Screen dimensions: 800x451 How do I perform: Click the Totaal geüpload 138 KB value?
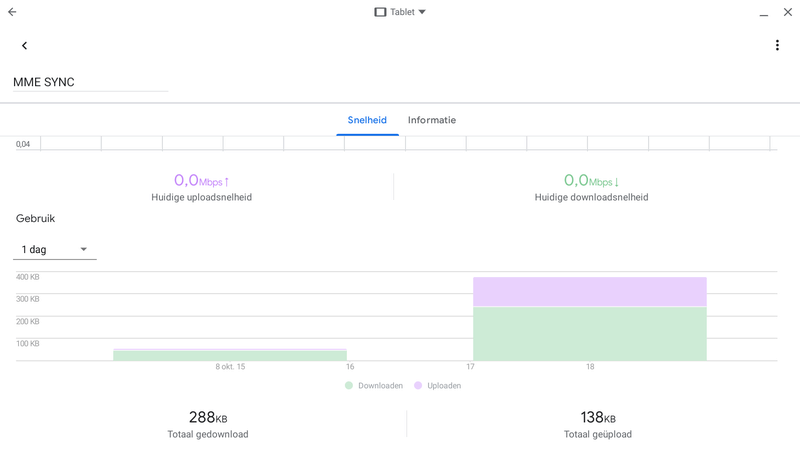click(598, 418)
